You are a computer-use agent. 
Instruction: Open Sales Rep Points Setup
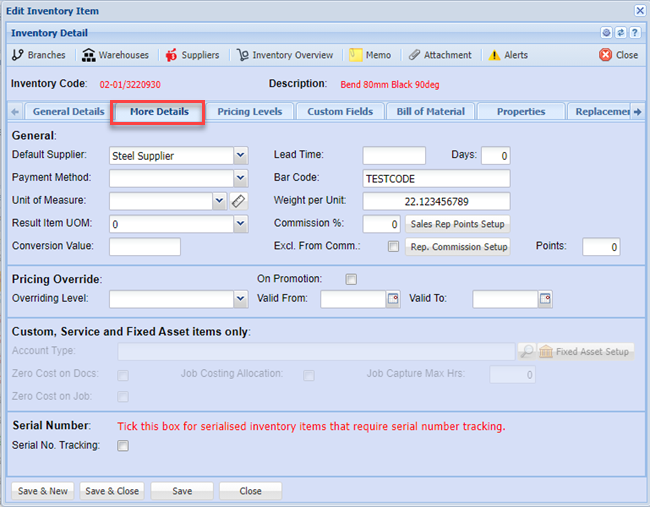click(x=457, y=224)
